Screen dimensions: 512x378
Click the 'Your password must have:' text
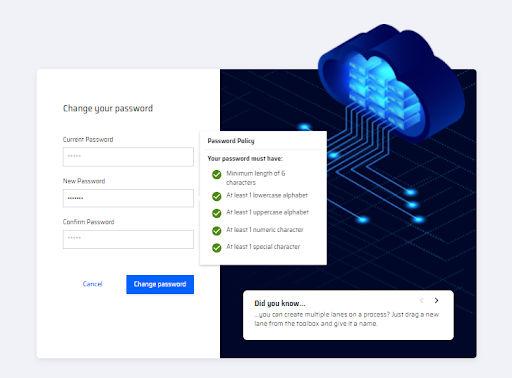coord(245,159)
